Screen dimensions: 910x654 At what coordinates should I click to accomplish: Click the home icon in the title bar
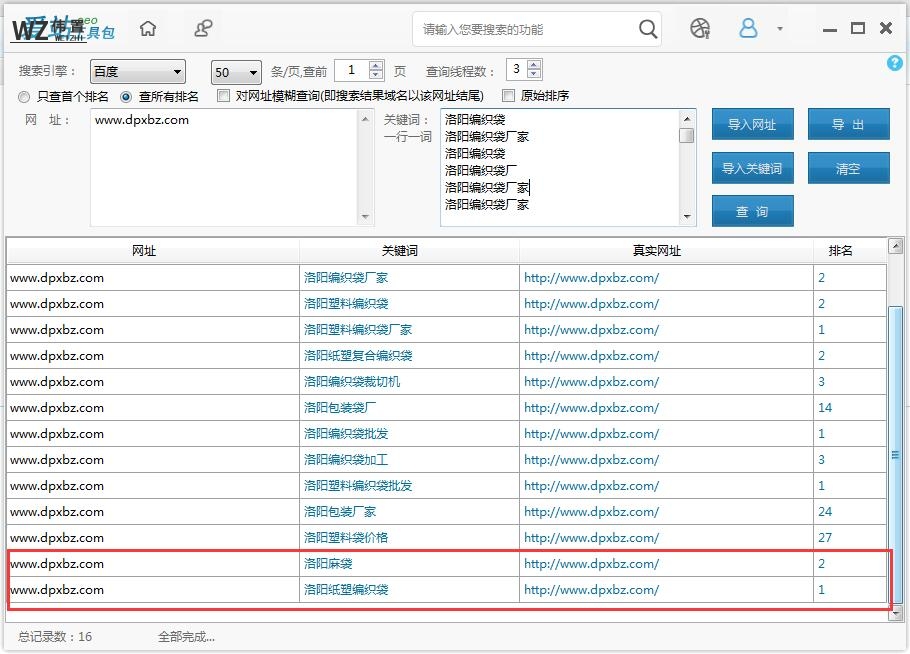[148, 29]
